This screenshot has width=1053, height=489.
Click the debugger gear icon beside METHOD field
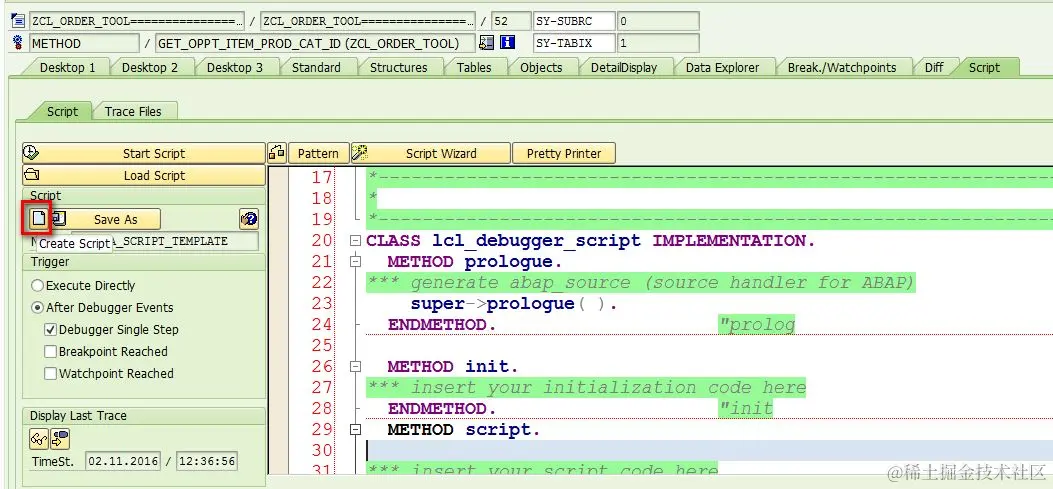(18, 44)
